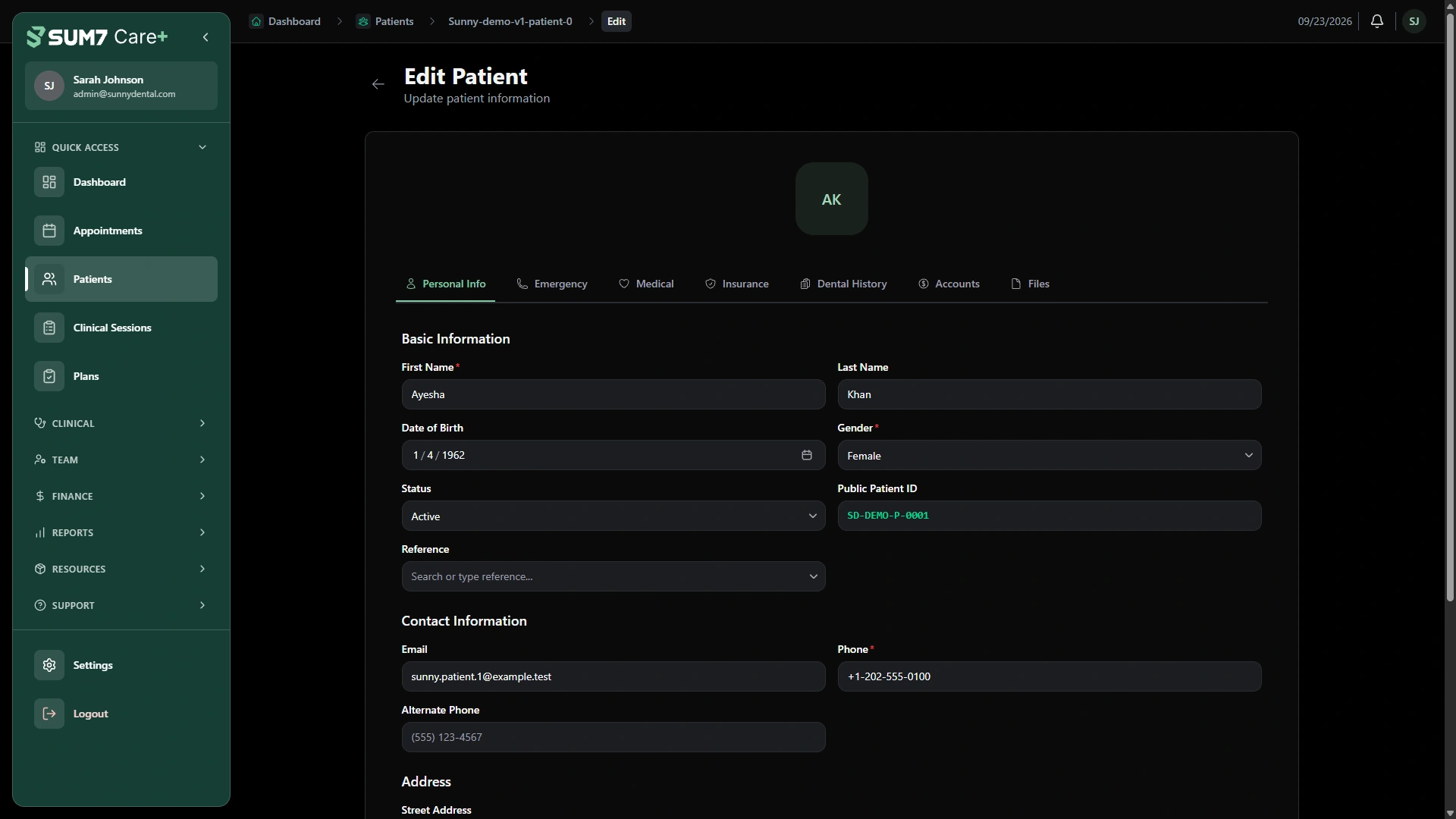This screenshot has width=1456, height=819.
Task: Go to Patients in the breadcrumb
Action: click(385, 21)
